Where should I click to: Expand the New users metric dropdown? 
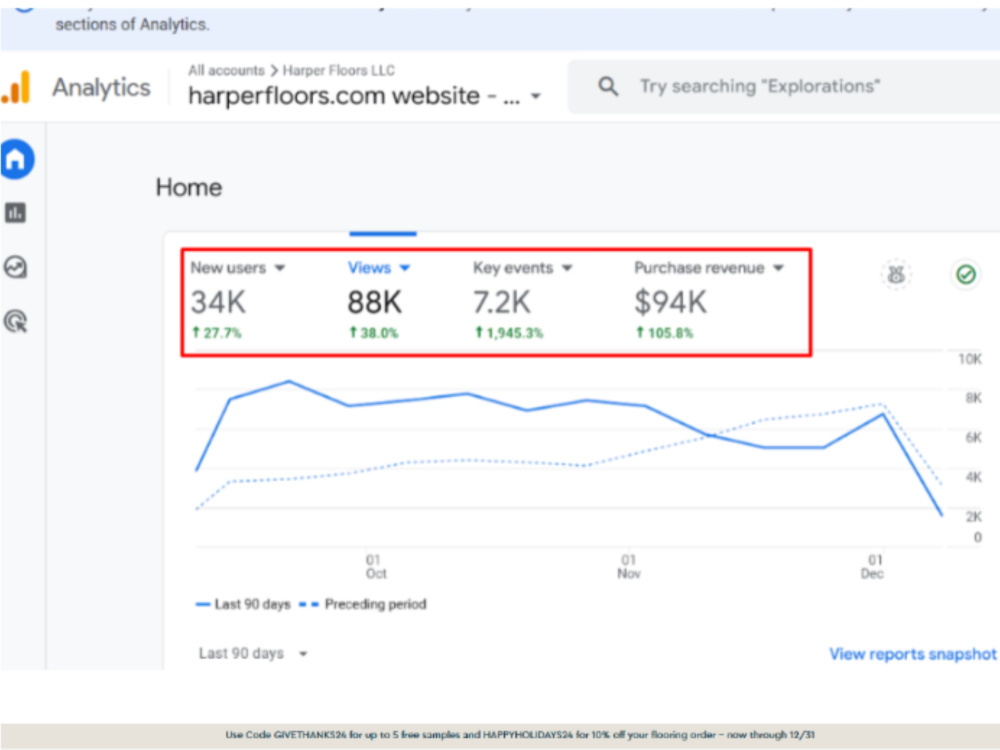click(279, 268)
